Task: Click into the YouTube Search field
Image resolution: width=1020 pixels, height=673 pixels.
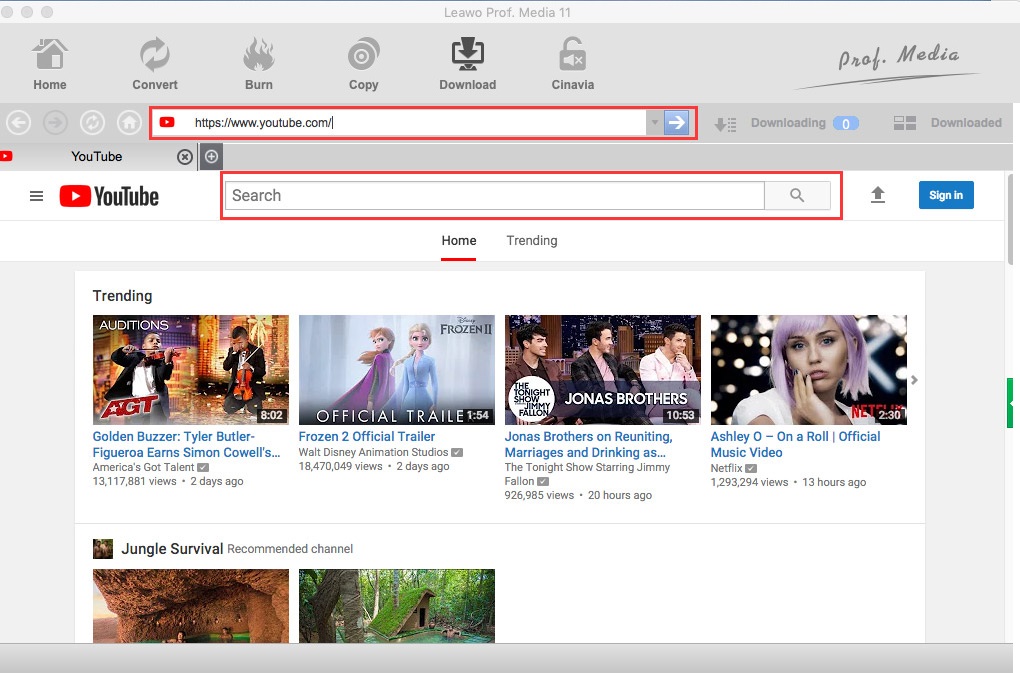Action: pos(495,196)
